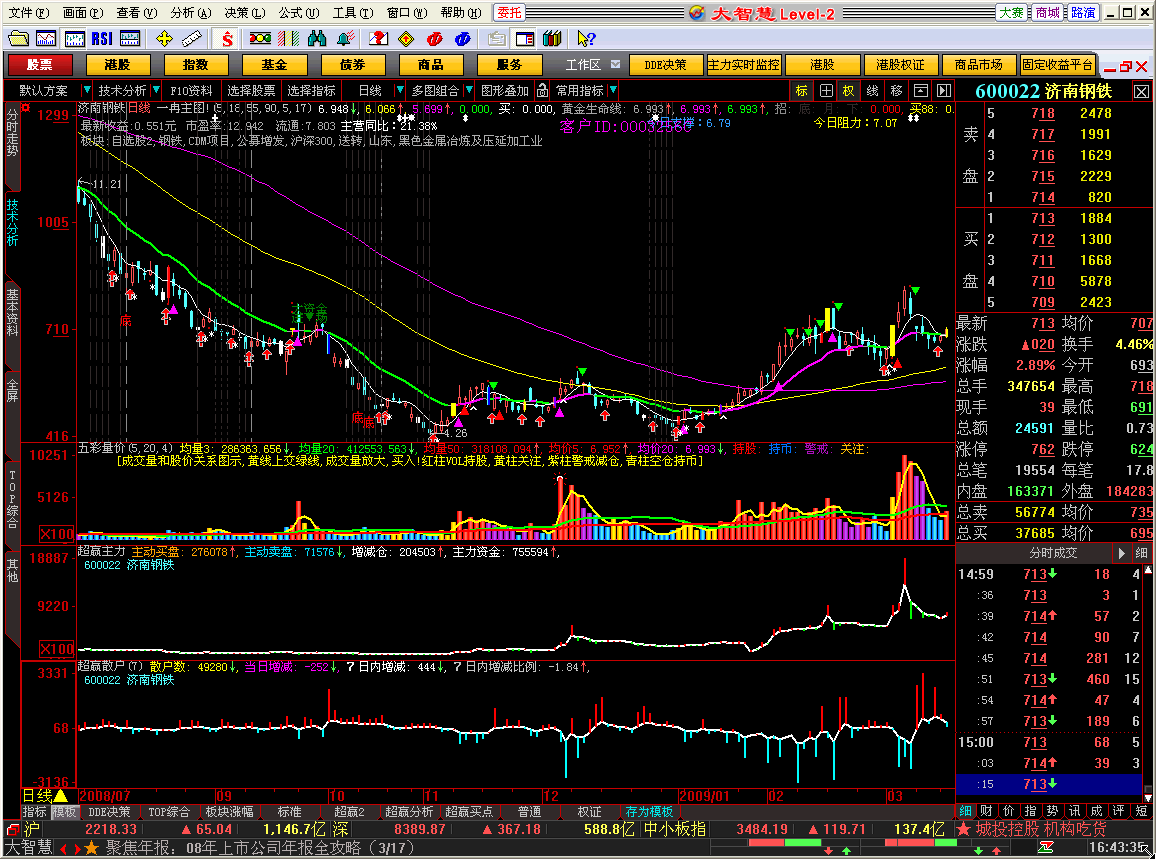Viewport: 1156px width, 859px height.
Task: Click the 港股权证 button
Action: pyautogui.click(x=900, y=65)
